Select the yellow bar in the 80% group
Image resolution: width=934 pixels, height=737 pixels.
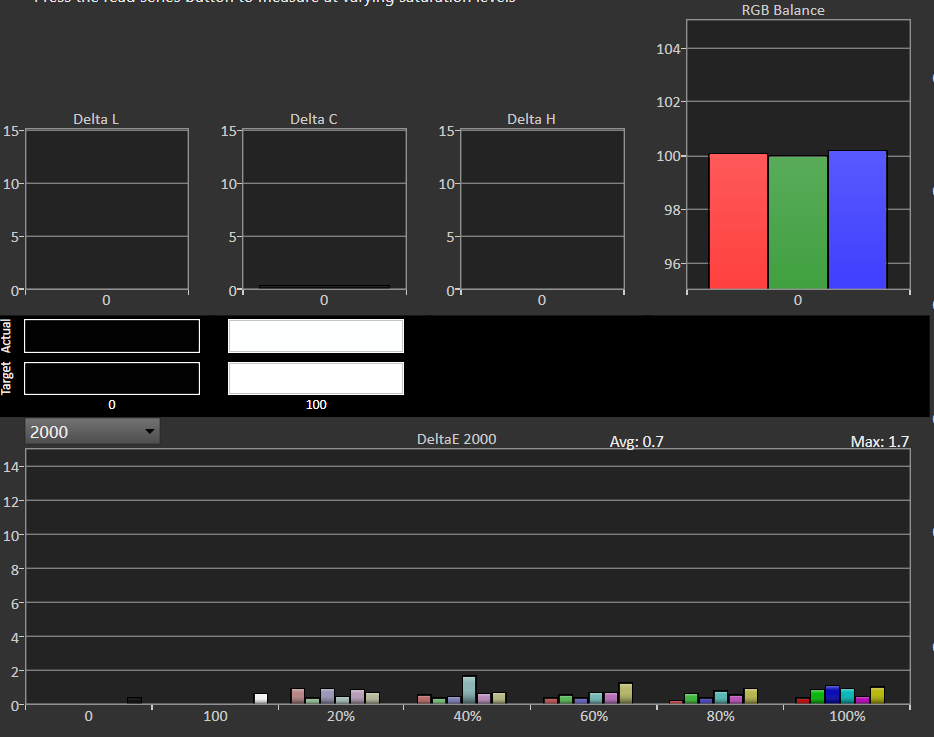point(751,696)
